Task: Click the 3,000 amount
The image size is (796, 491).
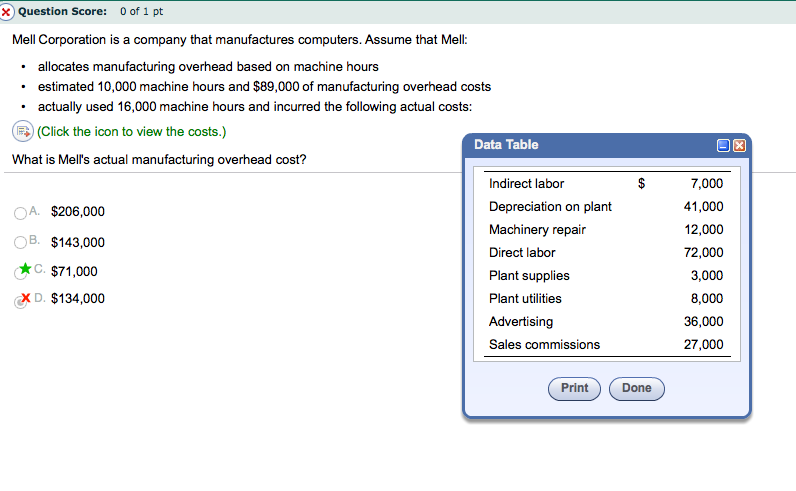Action: [x=707, y=276]
